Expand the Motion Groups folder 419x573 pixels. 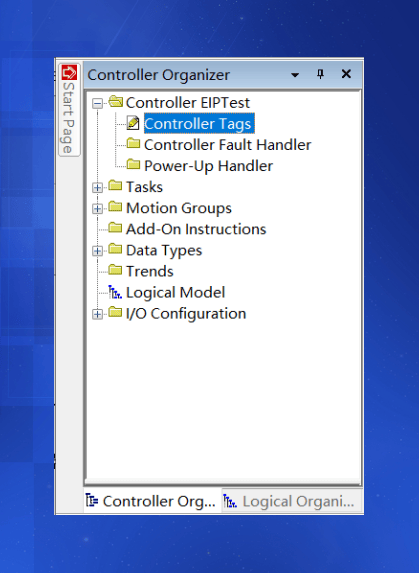coord(97,209)
